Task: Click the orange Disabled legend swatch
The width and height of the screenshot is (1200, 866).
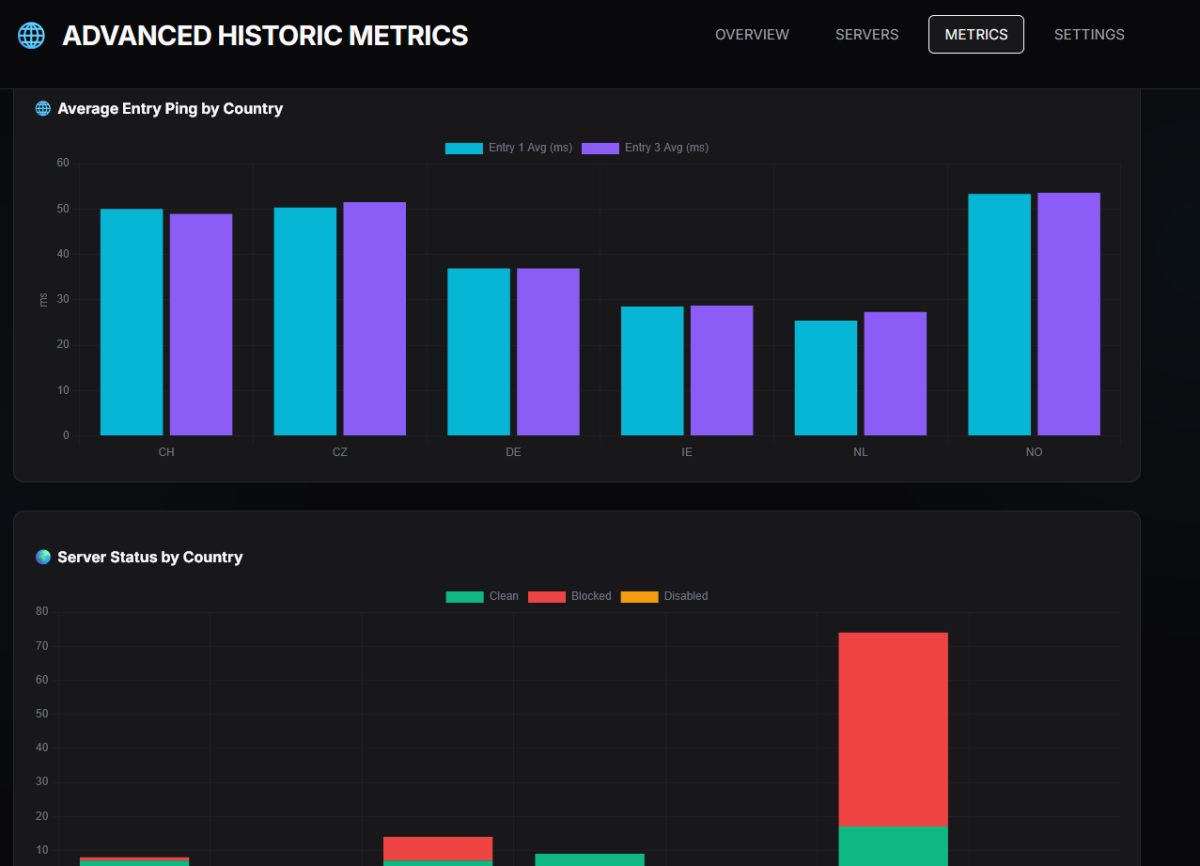Action: 640,597
